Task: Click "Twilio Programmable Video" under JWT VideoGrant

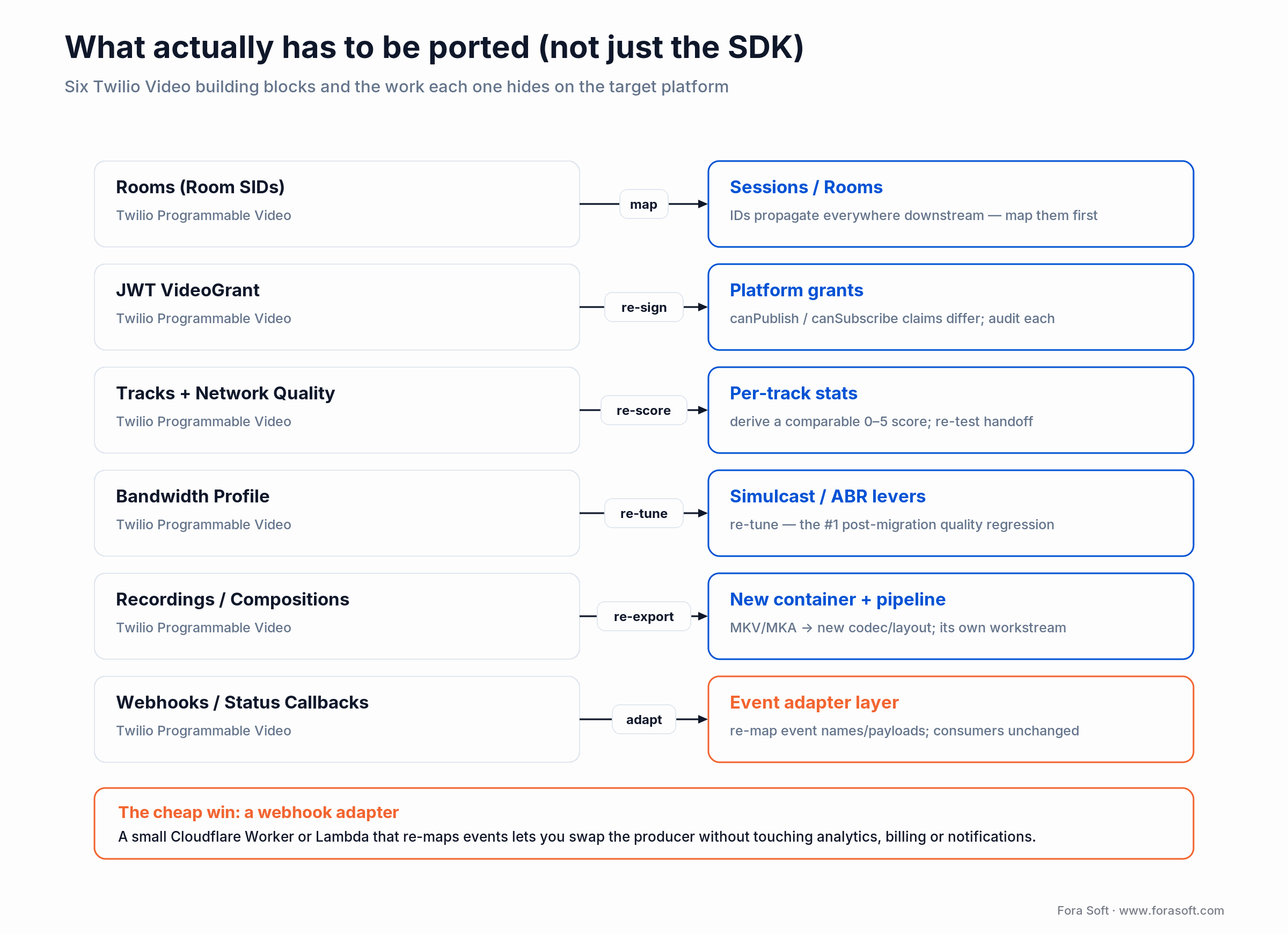Action: click(203, 319)
